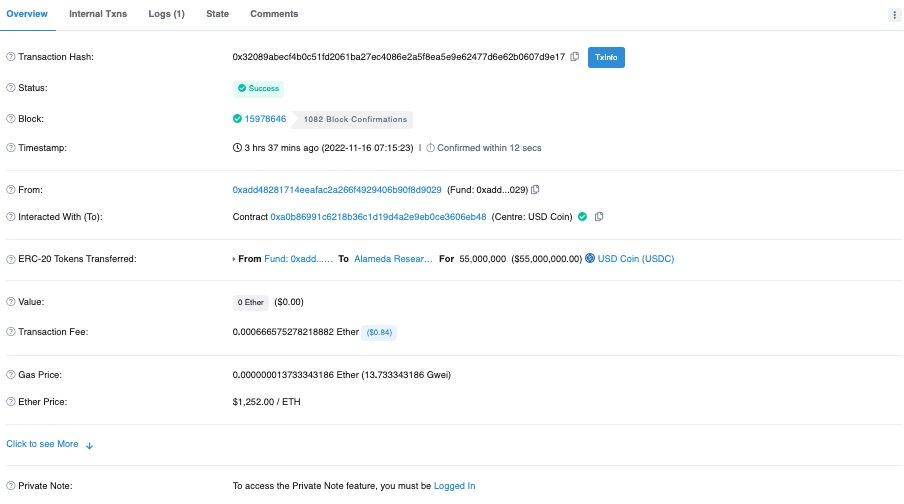Image resolution: width=904 pixels, height=504 pixels.
Task: Open the State tab
Action: coord(217,14)
